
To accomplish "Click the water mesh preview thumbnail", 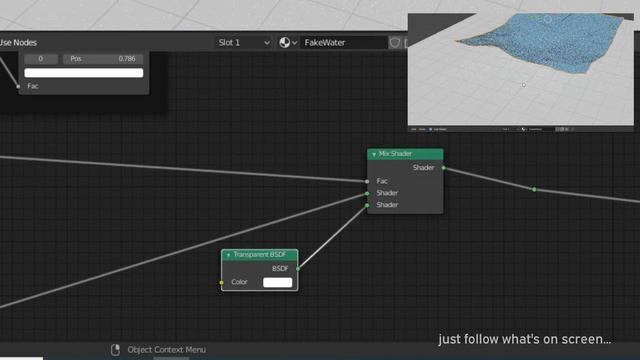I will tap(521, 72).
